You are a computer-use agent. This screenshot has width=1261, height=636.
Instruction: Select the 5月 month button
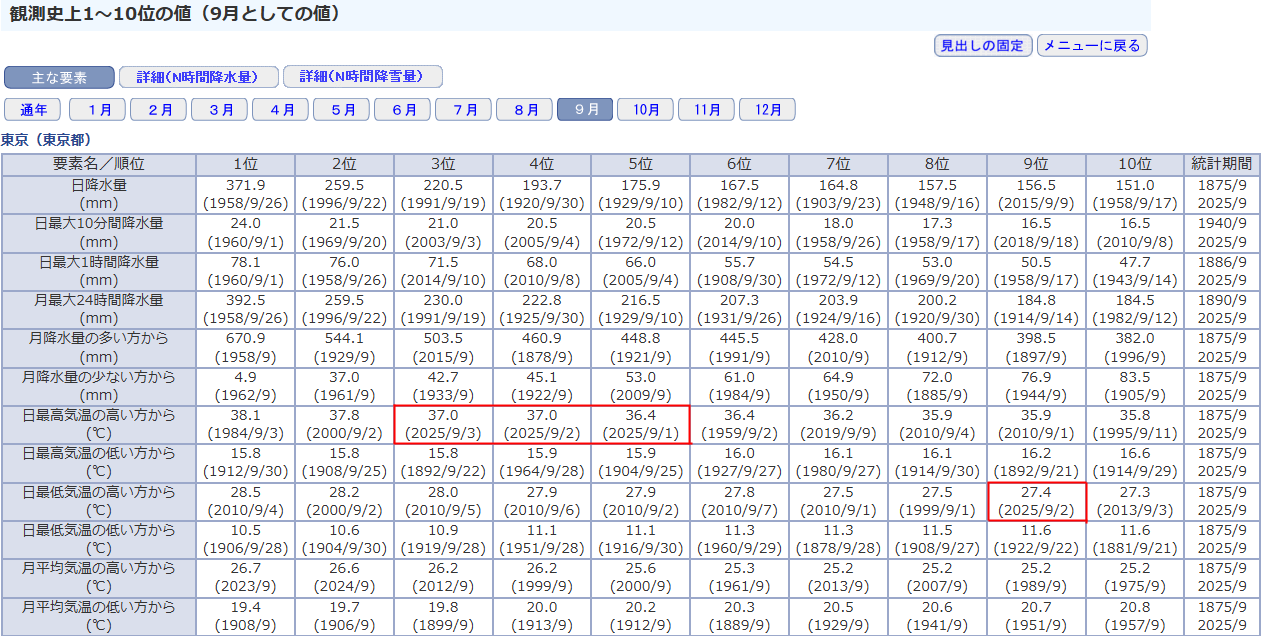[341, 110]
